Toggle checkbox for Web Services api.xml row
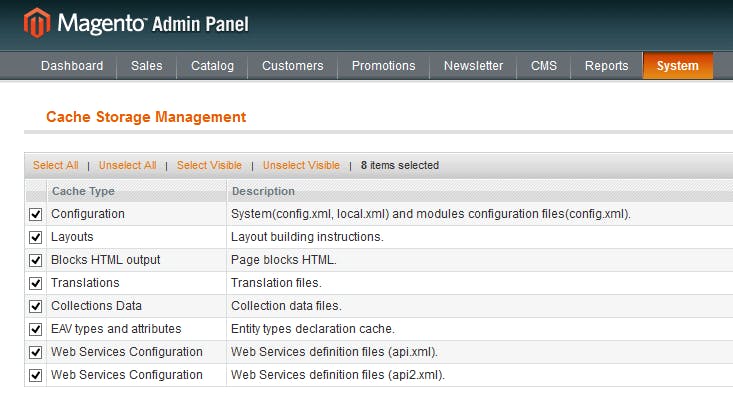The image size is (733, 413). [36, 352]
